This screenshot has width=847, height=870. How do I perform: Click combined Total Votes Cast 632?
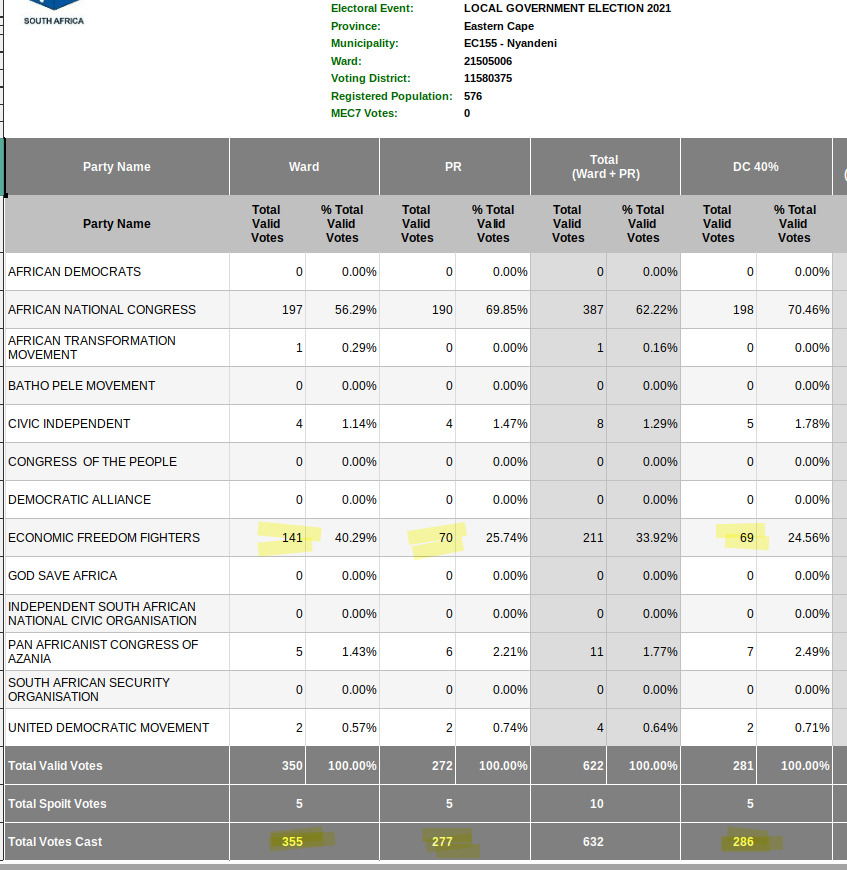pos(593,842)
